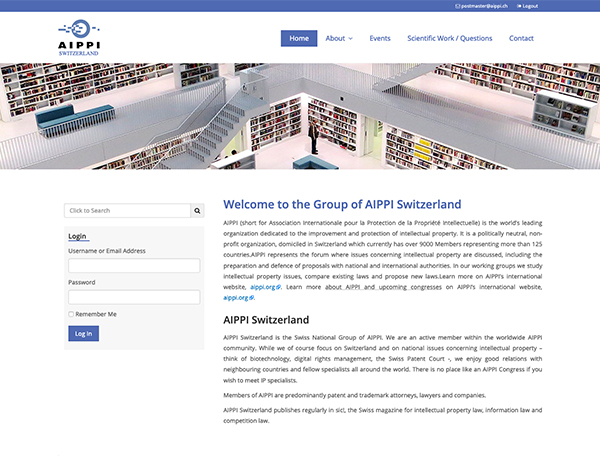Click the Username or Email Address field
The width and height of the screenshot is (600, 456).
click(x=134, y=266)
